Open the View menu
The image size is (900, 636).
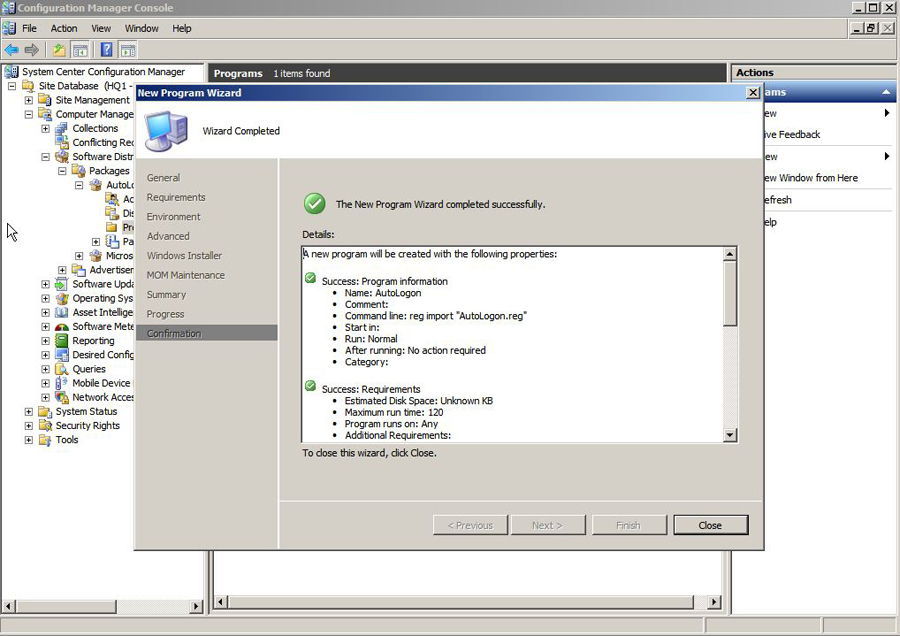(x=101, y=28)
